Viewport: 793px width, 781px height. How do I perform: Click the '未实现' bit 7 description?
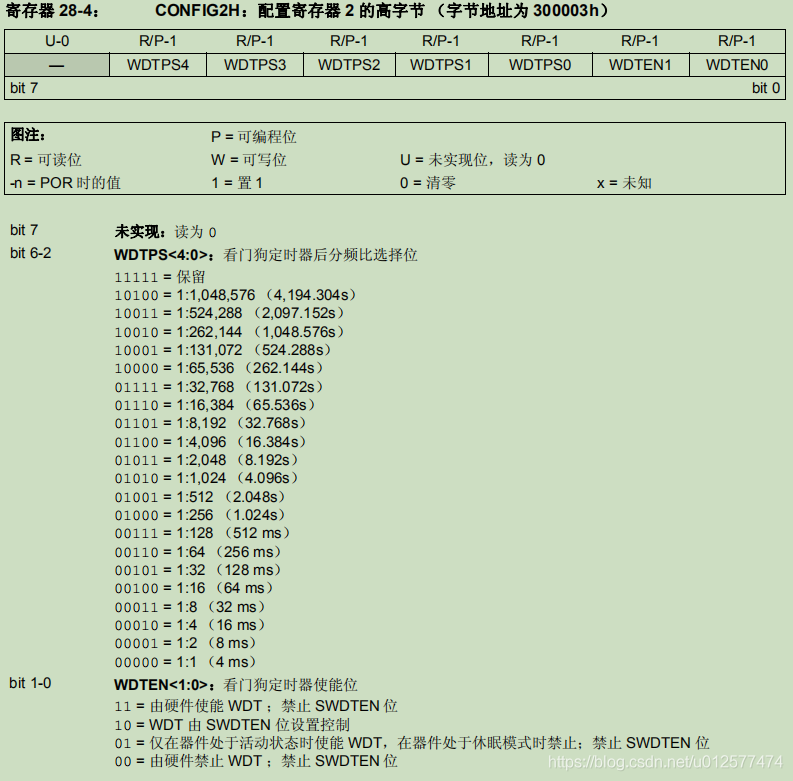[165, 232]
